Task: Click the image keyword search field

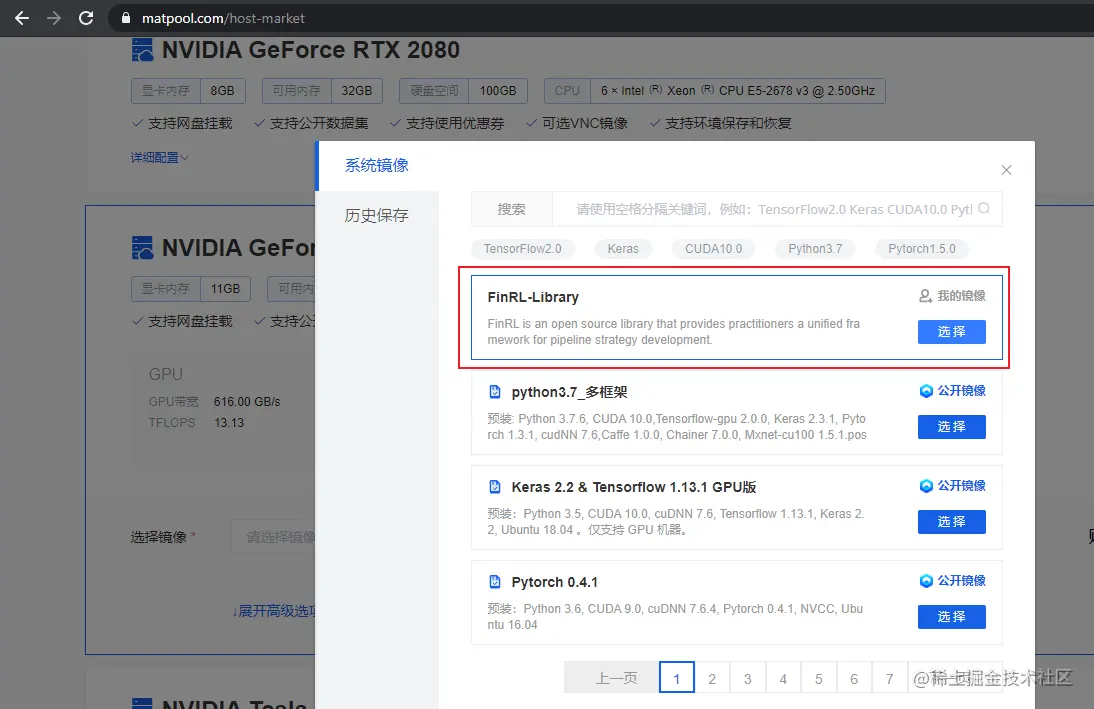Action: 777,209
